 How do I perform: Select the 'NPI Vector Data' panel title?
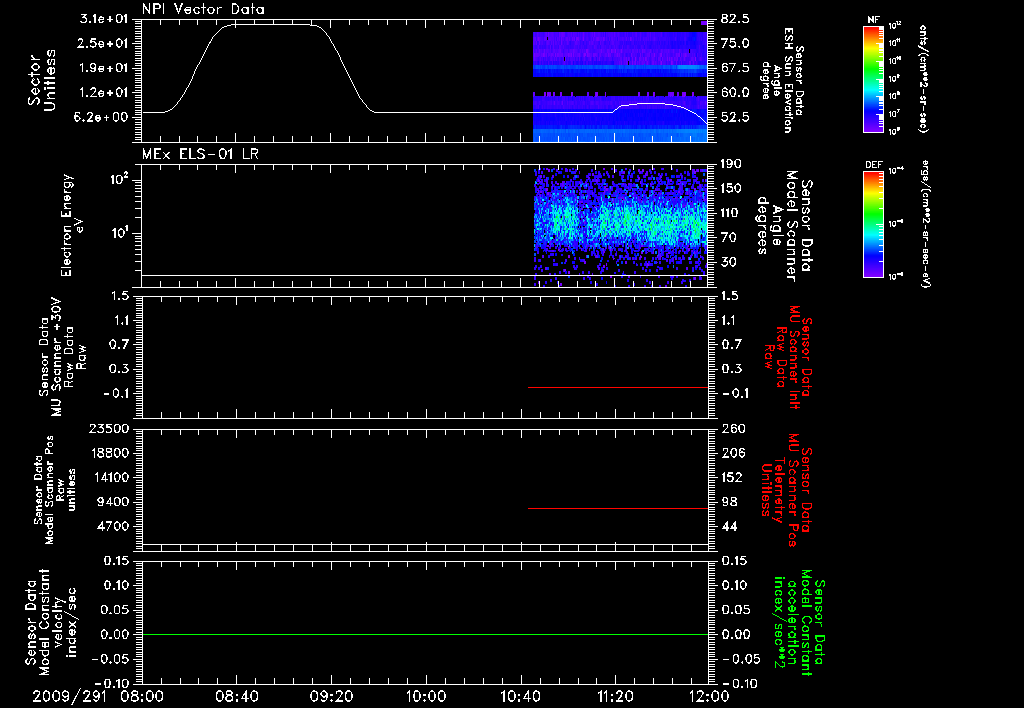tap(203, 9)
